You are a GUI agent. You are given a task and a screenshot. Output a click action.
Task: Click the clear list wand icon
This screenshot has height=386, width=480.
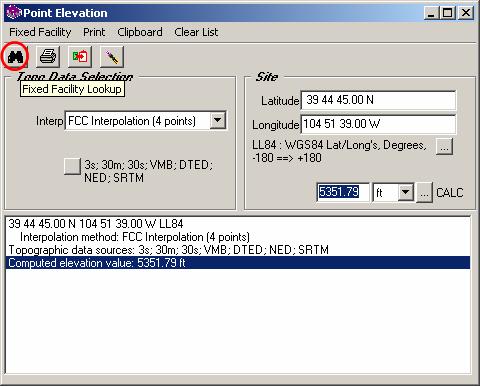coord(112,56)
